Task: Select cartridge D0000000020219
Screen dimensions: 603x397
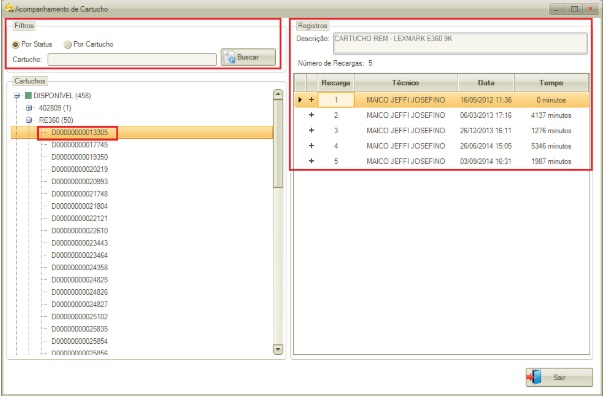Action: pos(80,169)
